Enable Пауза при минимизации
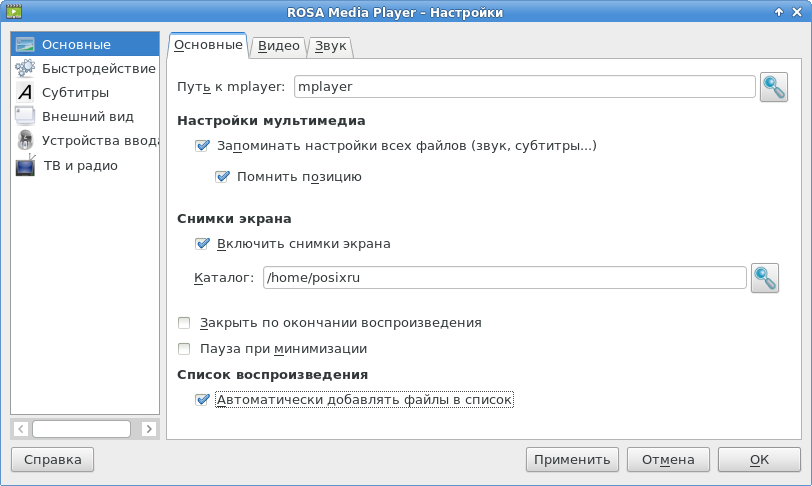The width and height of the screenshot is (812, 486). (184, 349)
